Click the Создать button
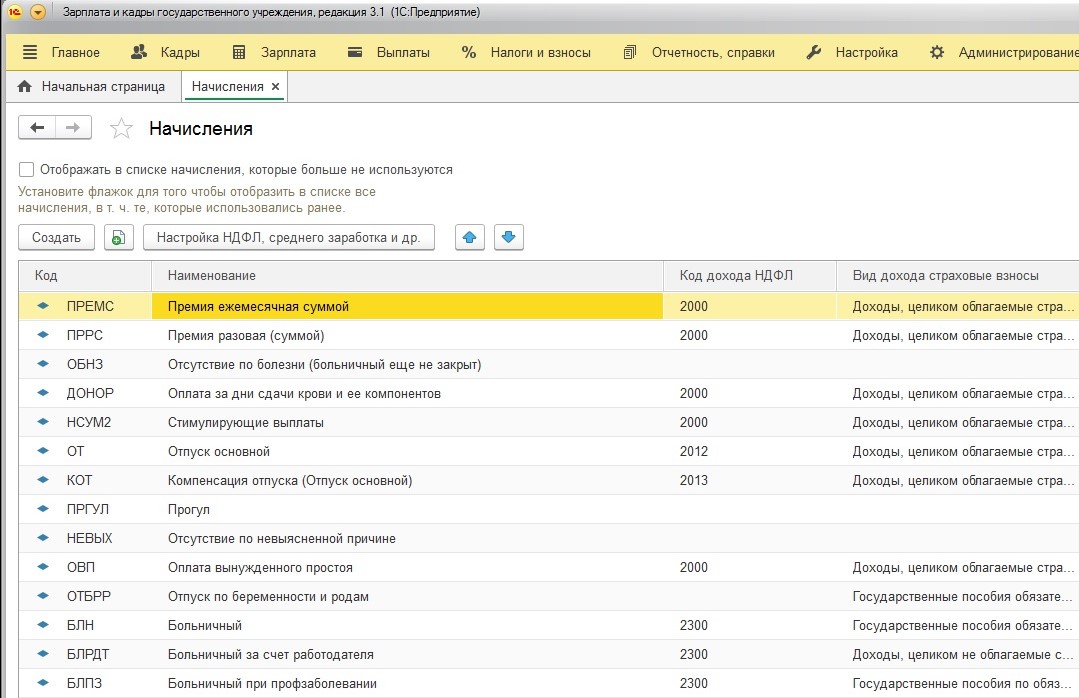The width and height of the screenshot is (1079, 698). pos(56,237)
